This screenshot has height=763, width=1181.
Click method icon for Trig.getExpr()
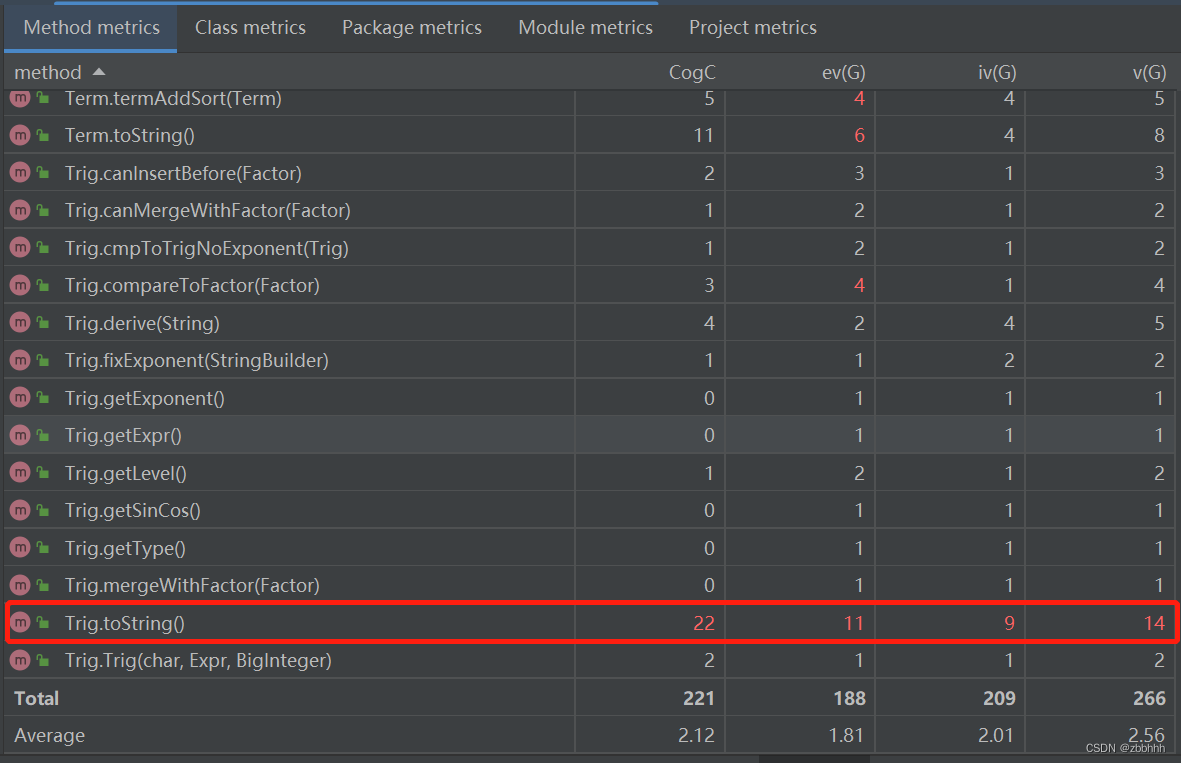20,435
